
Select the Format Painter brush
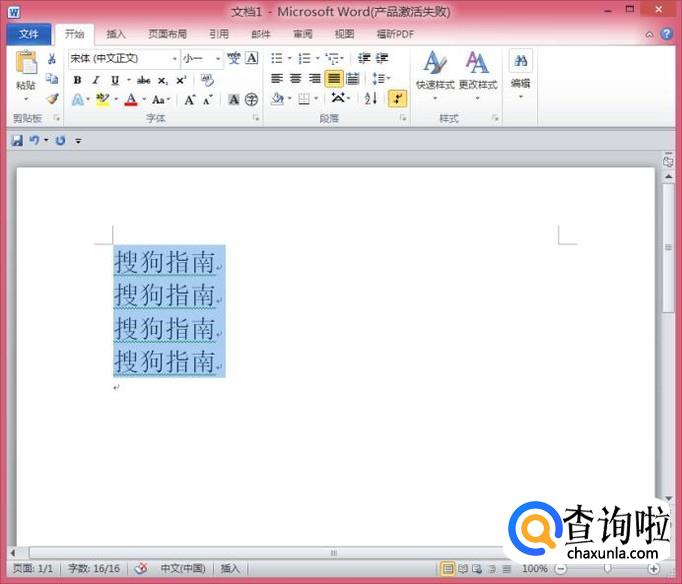click(x=52, y=99)
